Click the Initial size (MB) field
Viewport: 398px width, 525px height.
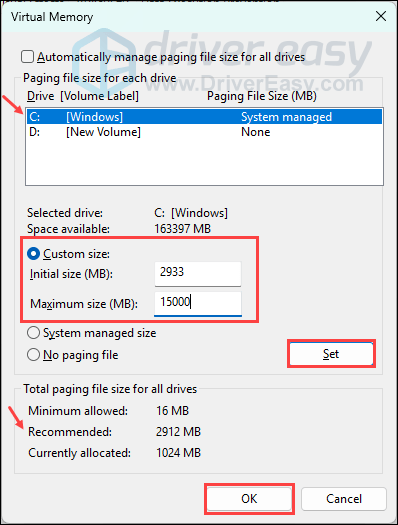tap(198, 274)
